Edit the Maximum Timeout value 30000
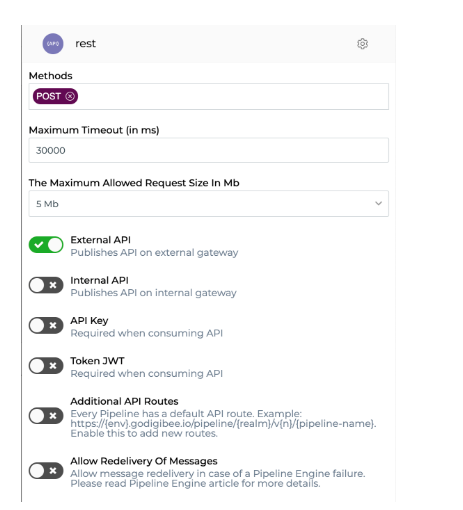This screenshot has width=463, height=510. click(209, 150)
